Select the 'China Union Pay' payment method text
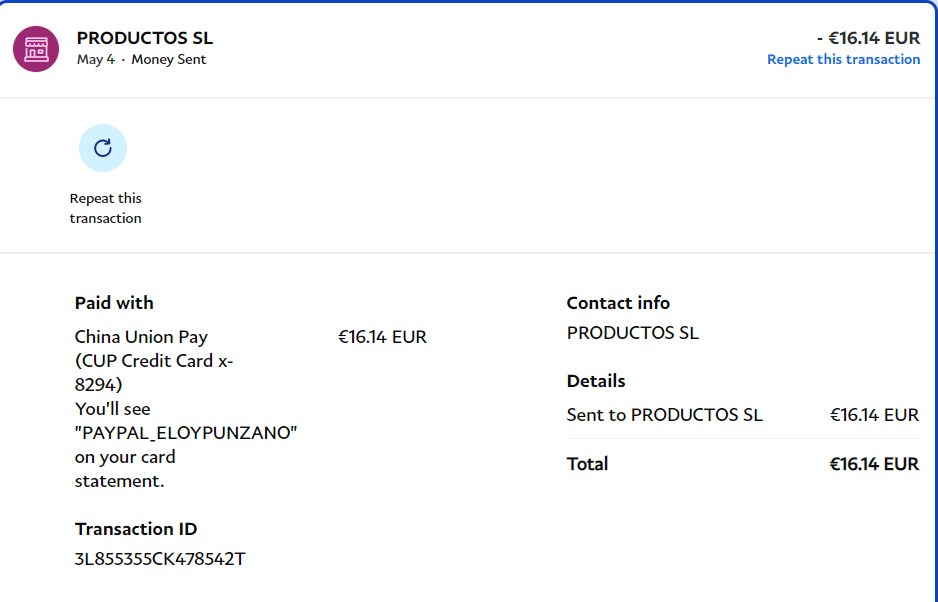 tap(141, 337)
